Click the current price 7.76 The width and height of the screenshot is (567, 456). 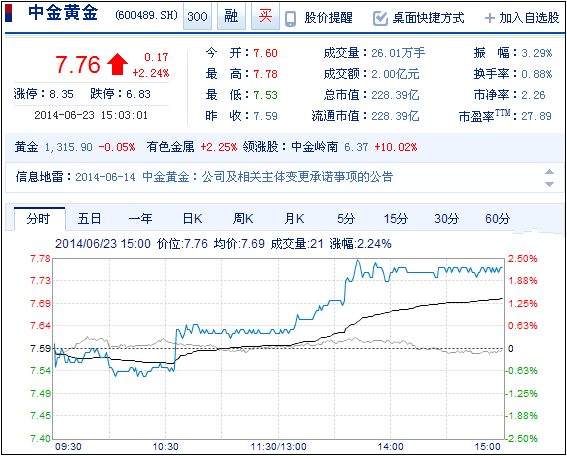click(x=78, y=65)
